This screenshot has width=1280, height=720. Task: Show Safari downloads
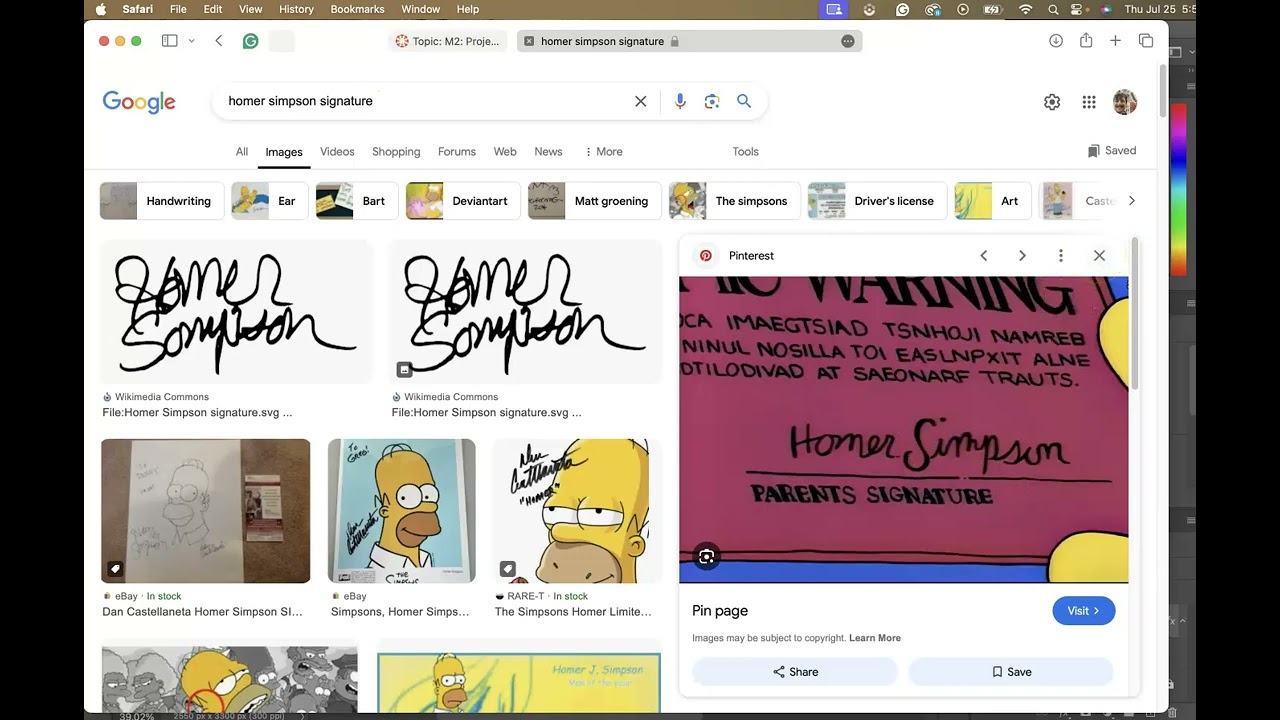point(1056,41)
